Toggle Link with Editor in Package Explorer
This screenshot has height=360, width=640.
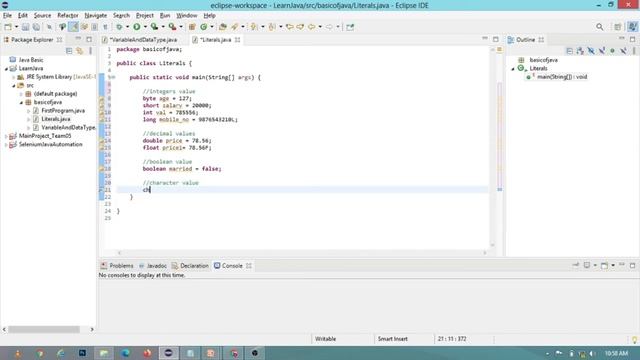(x=80, y=51)
